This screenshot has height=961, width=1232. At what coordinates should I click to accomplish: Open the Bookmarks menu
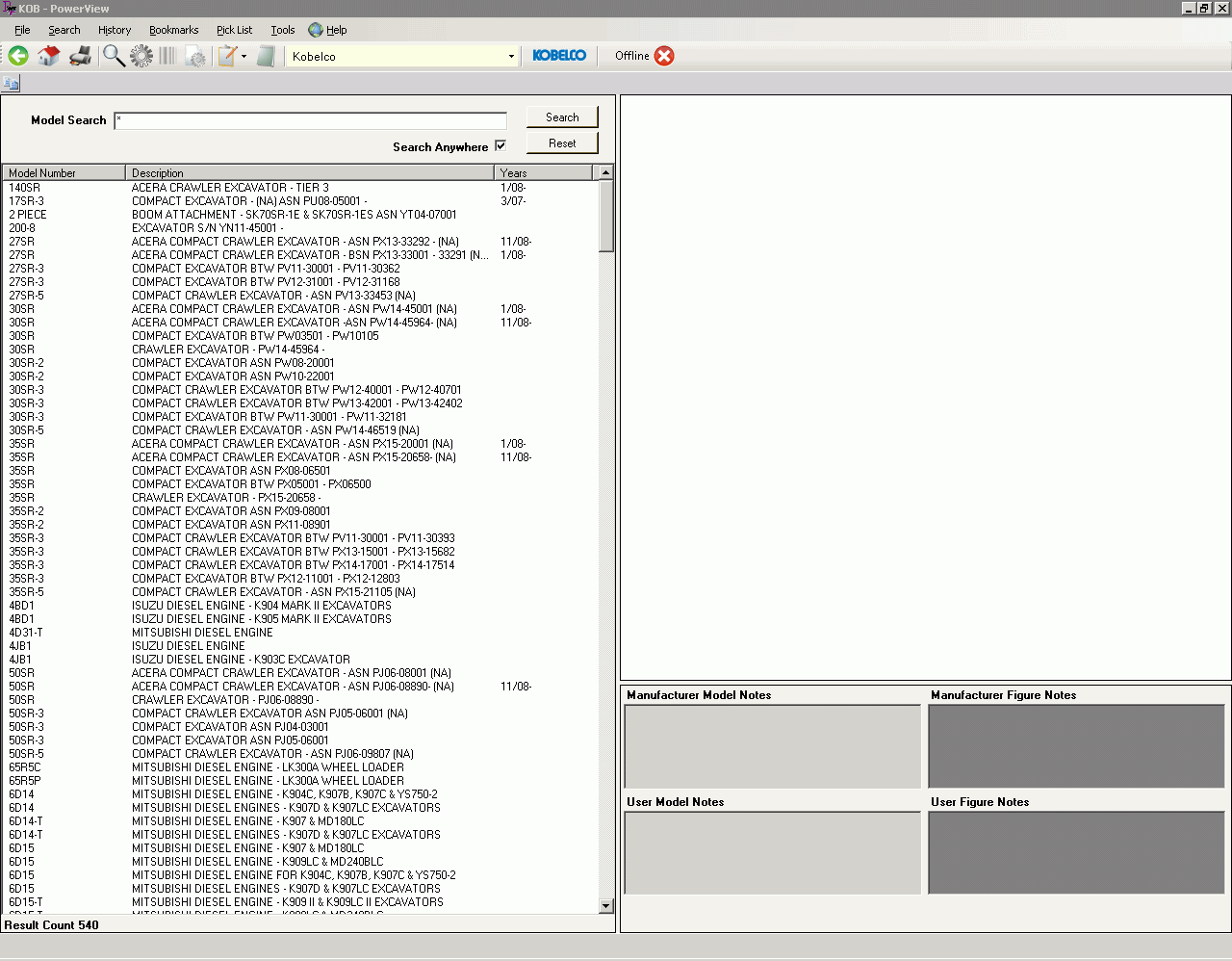tap(174, 30)
